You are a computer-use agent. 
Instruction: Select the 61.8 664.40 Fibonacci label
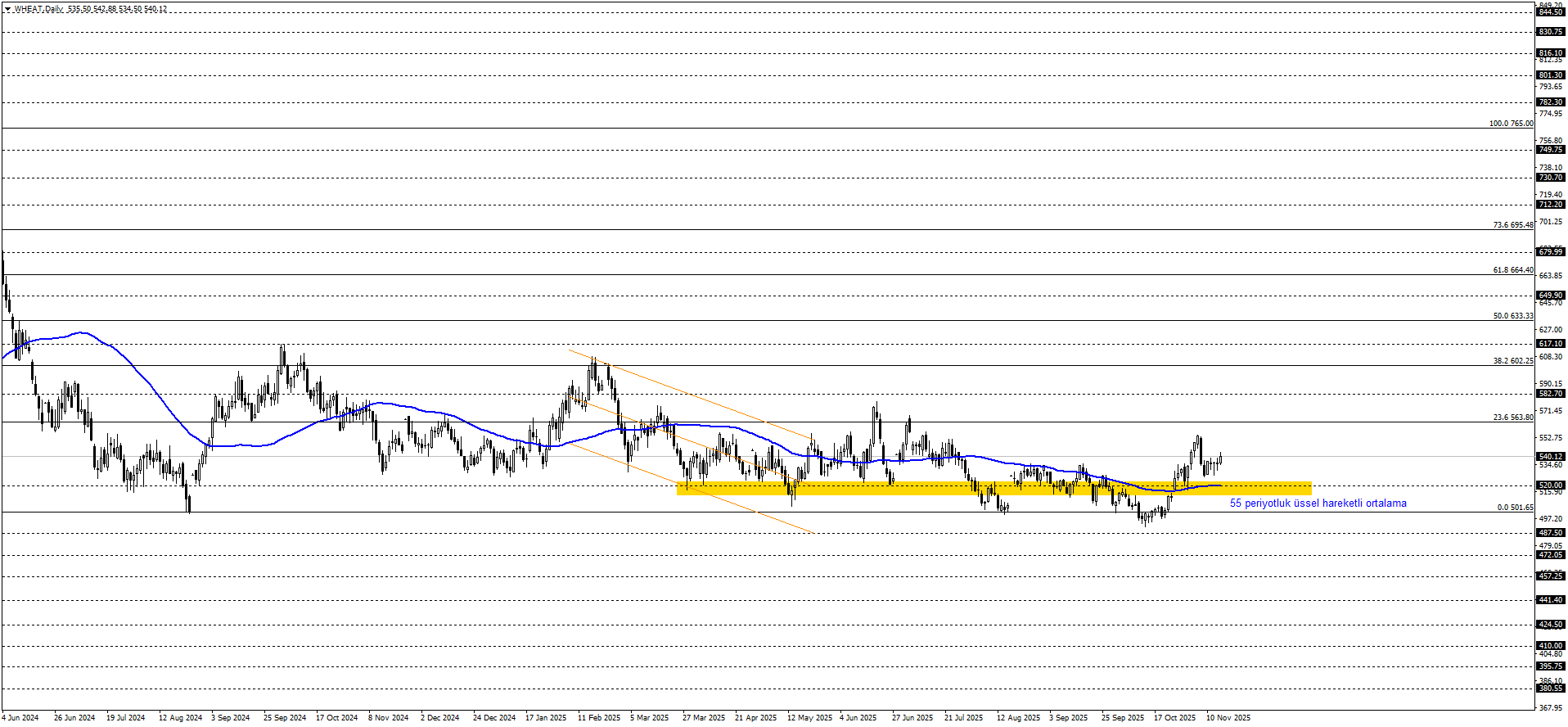1512,270
